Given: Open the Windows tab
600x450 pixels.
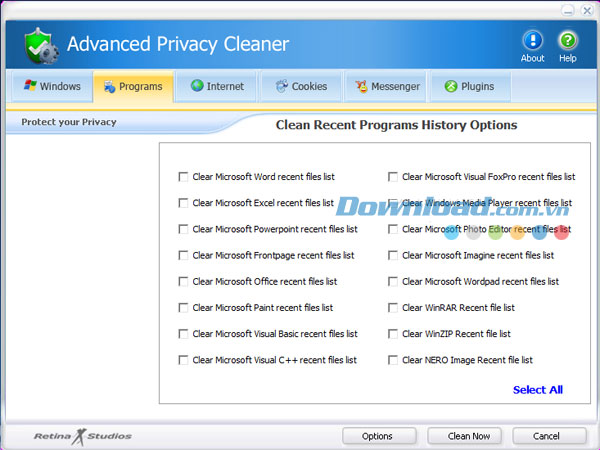Looking at the screenshot, I should (x=52, y=86).
